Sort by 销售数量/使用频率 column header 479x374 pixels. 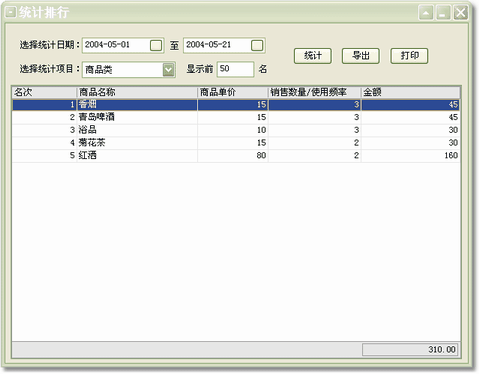tap(315, 92)
